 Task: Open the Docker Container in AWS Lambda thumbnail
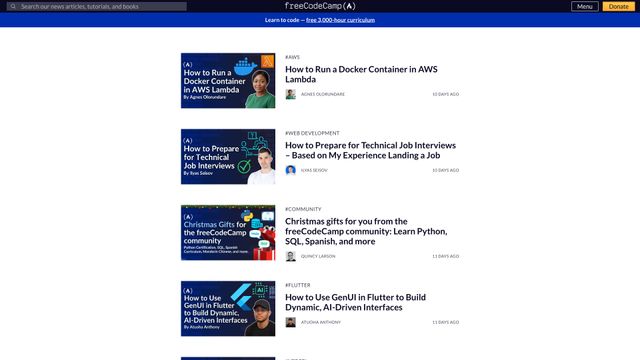228,80
